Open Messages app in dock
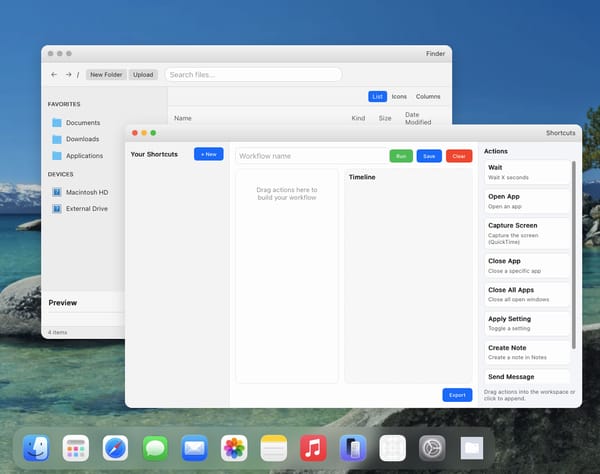This screenshot has width=600, height=474. [x=155, y=448]
